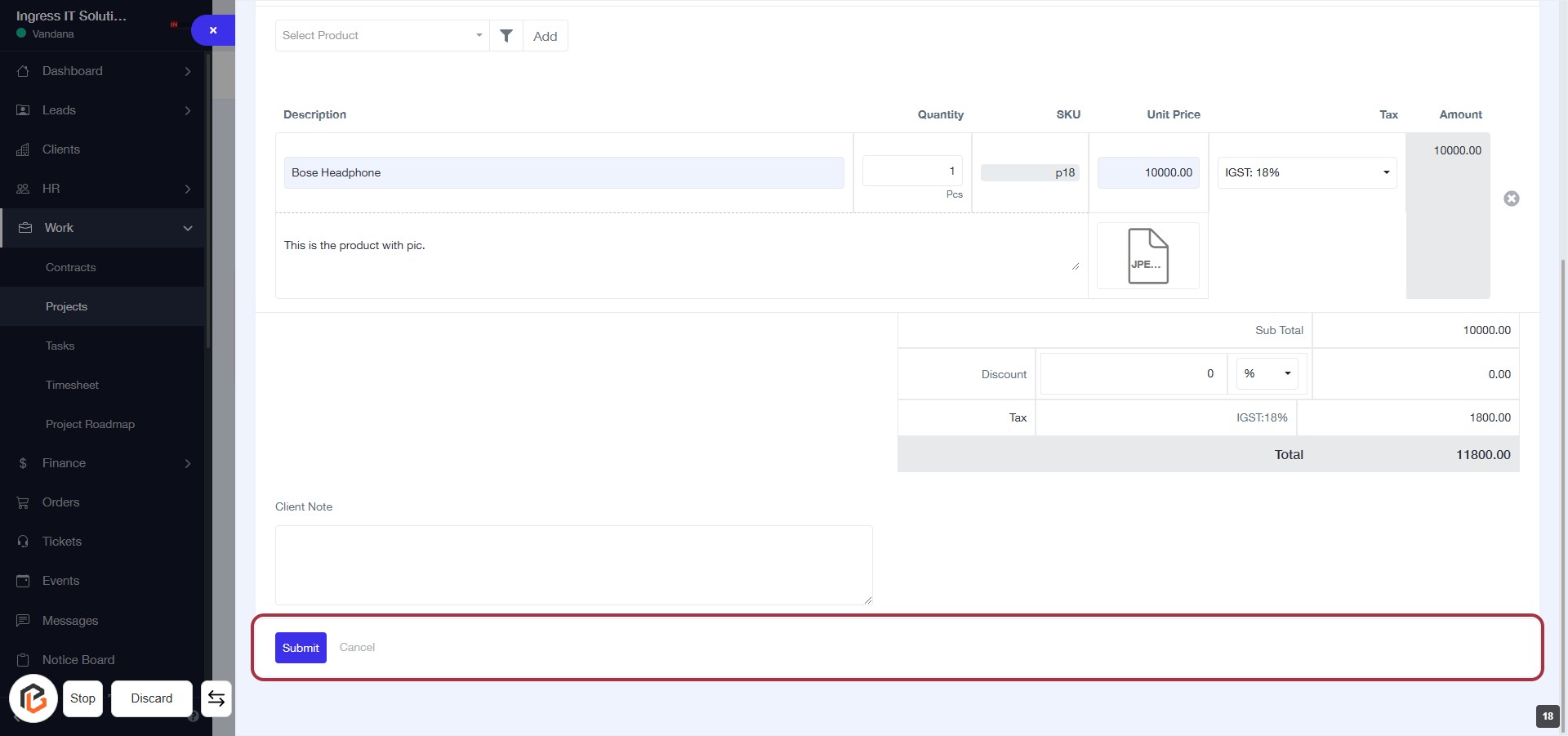1568x736 pixels.
Task: Change the discount type % dropdown
Action: [1267, 373]
